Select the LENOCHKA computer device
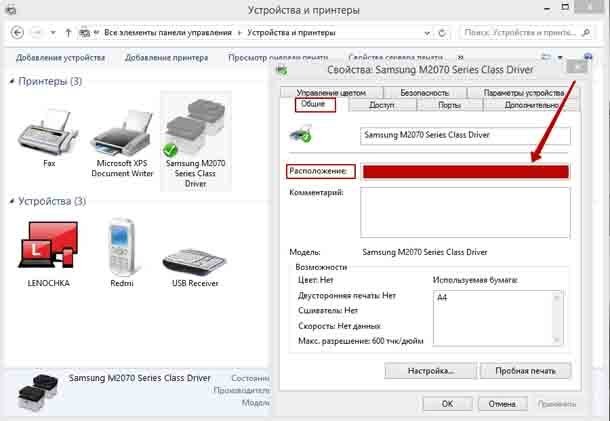This screenshot has height=421, width=610. tap(48, 244)
